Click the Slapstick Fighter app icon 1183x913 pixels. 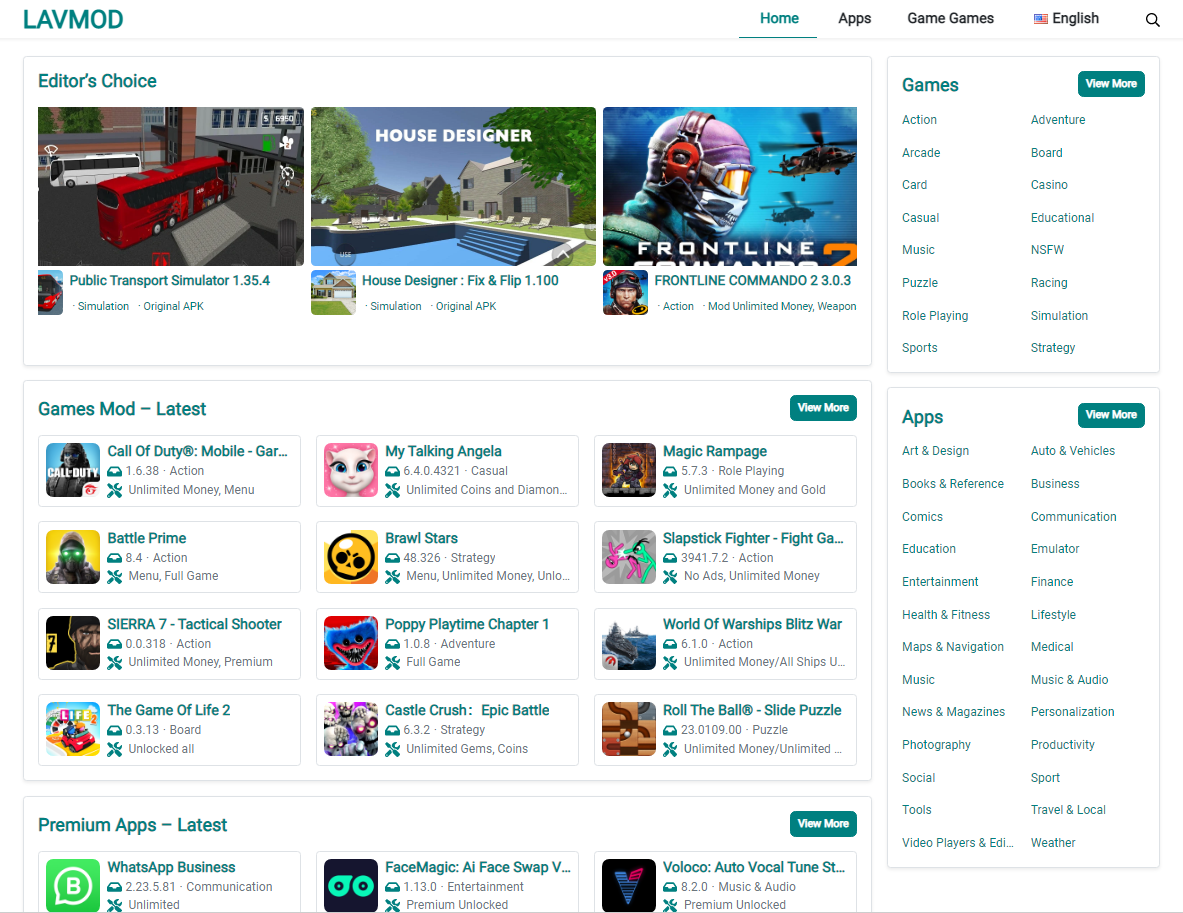(628, 557)
